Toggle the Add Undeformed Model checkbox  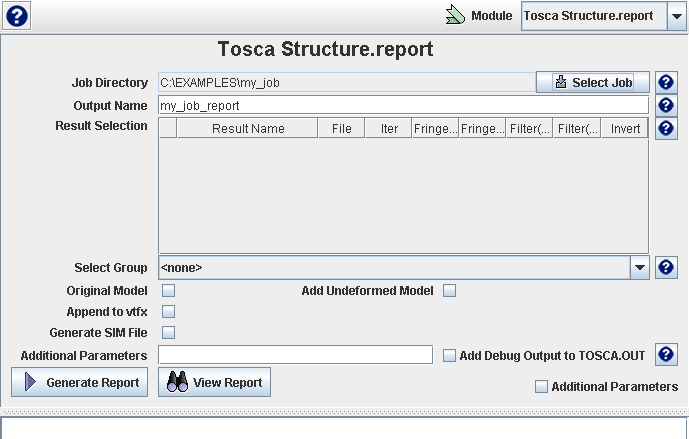(x=450, y=290)
